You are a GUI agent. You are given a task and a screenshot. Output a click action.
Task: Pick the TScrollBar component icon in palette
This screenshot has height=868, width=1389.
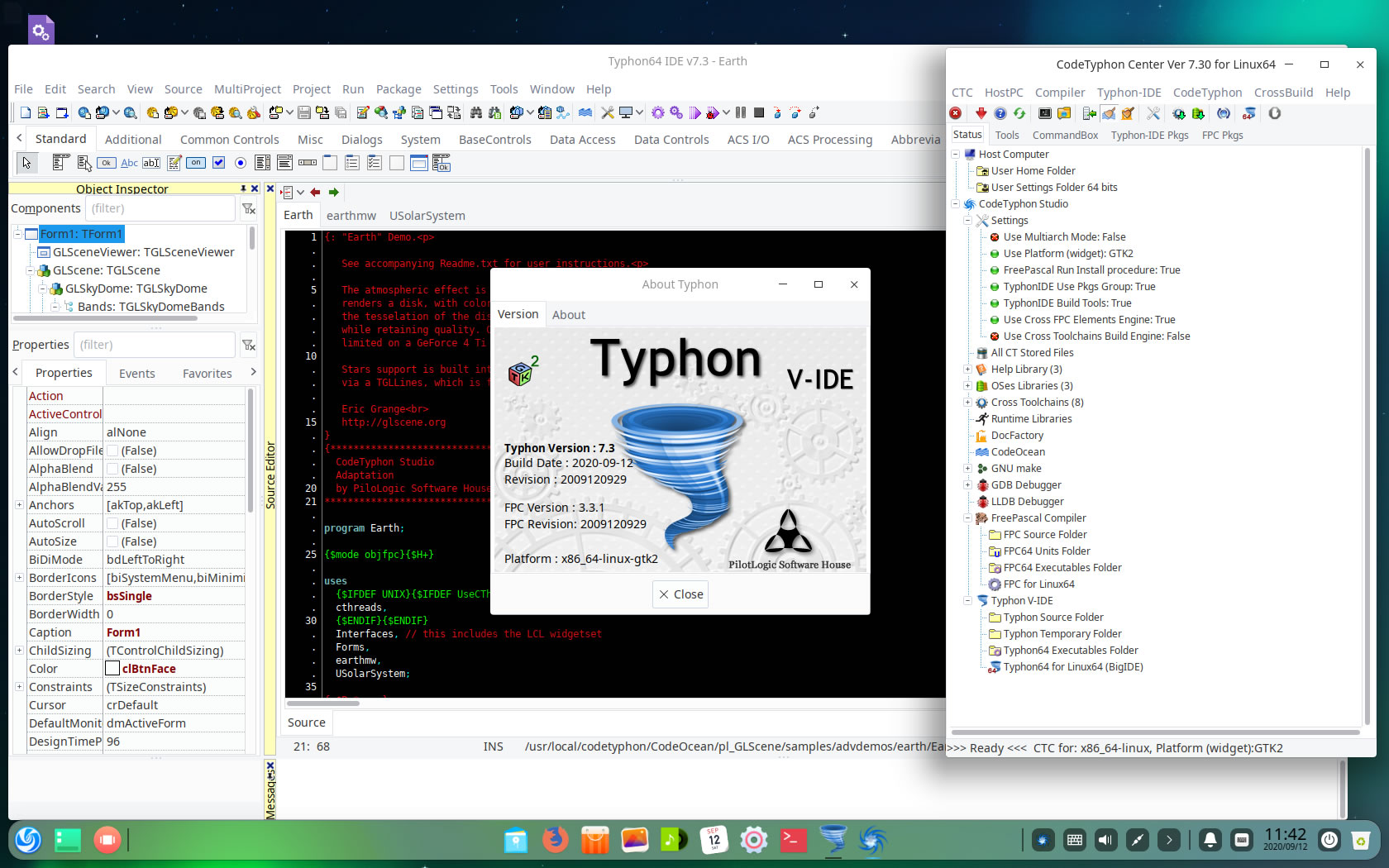(308, 163)
